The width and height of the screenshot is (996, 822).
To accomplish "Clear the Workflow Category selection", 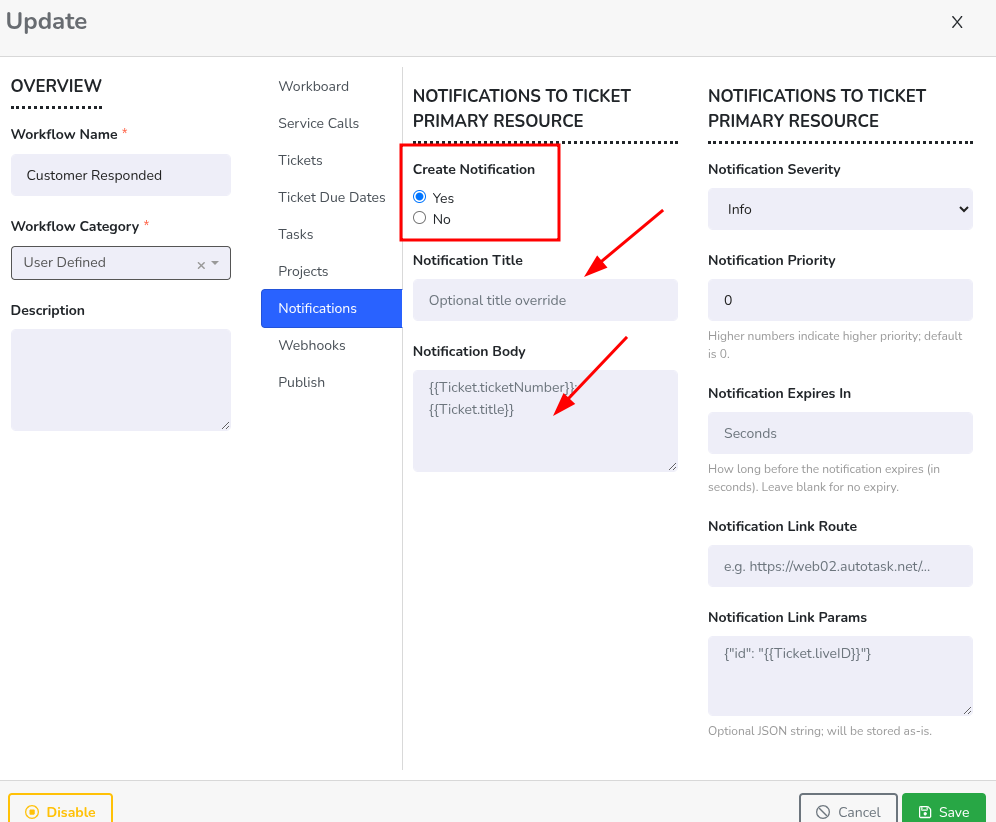I will [201, 264].
